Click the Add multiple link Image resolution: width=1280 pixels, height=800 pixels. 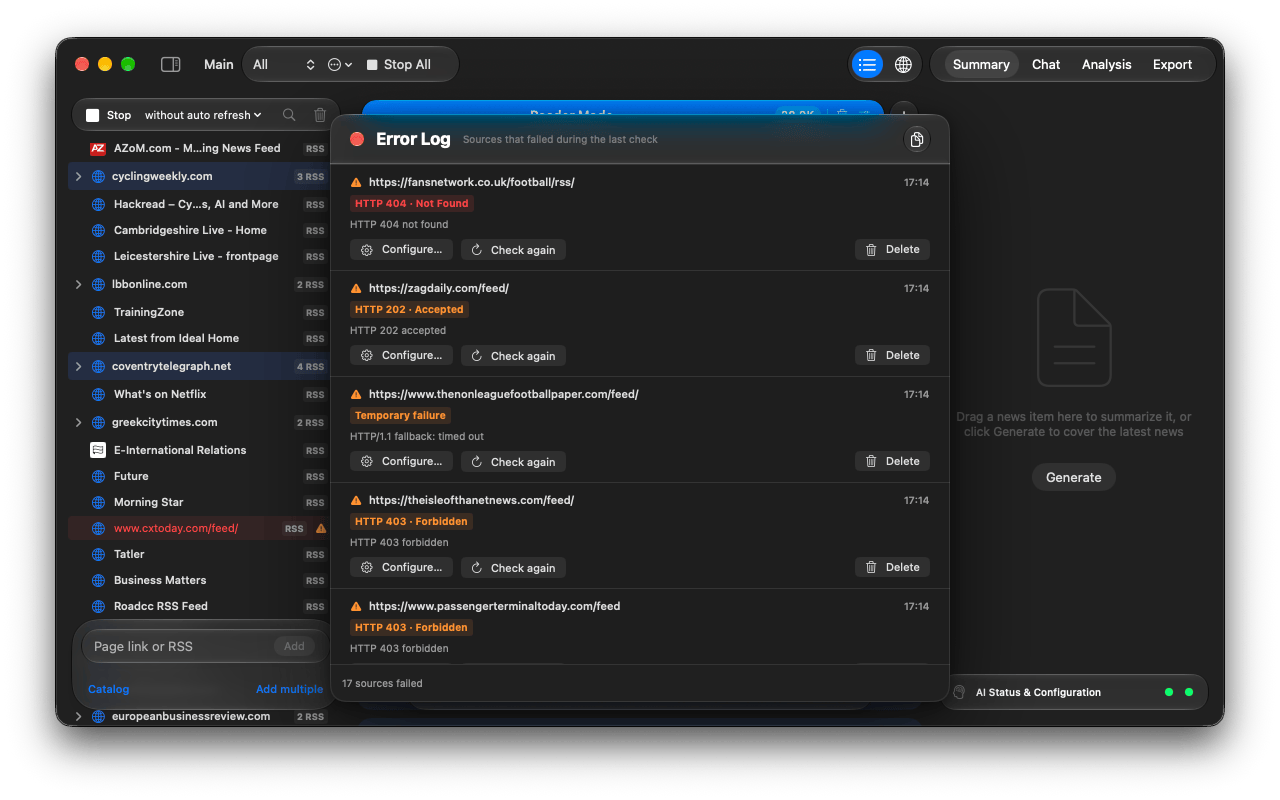pos(289,689)
